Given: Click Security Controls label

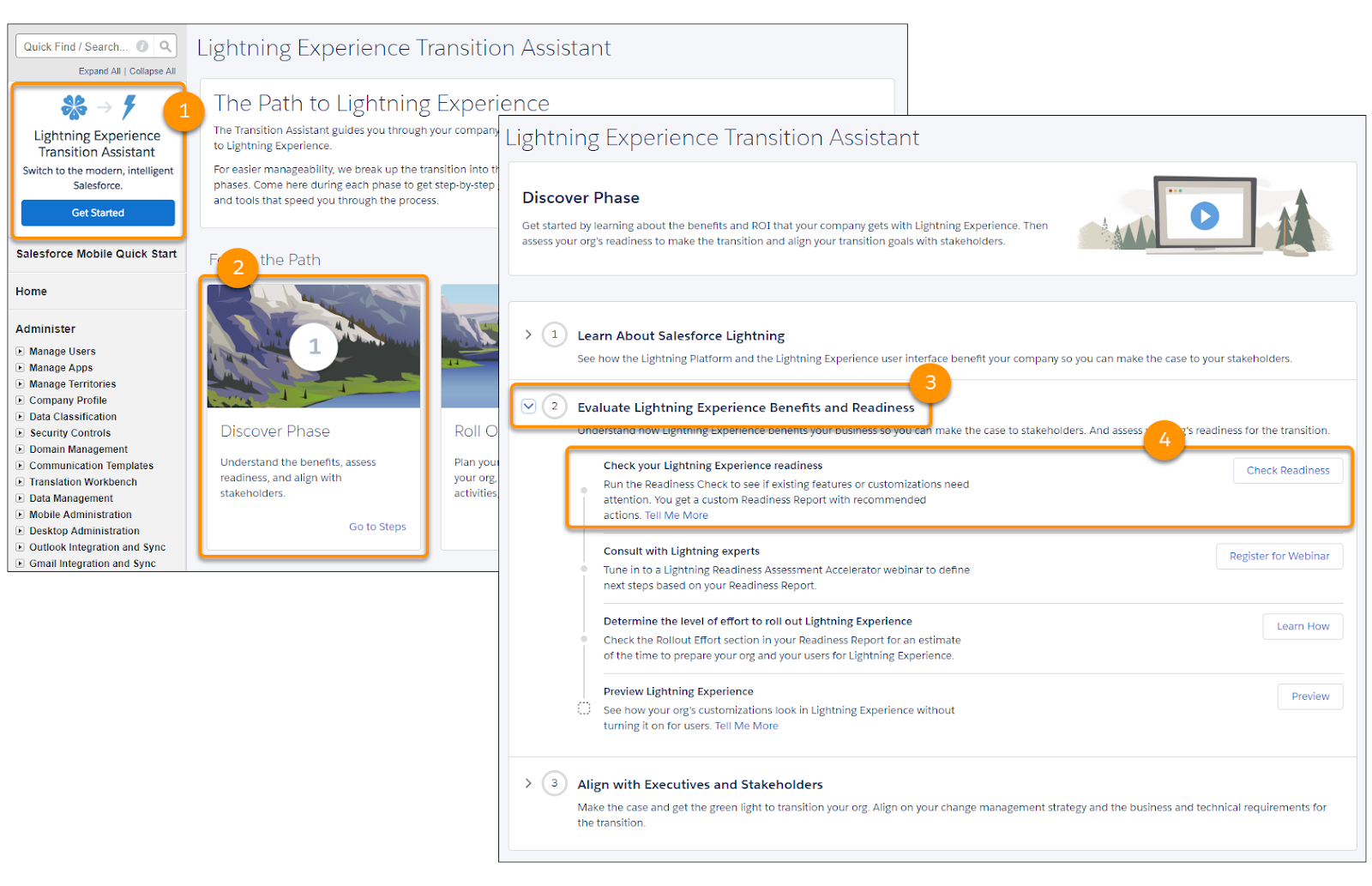Looking at the screenshot, I should pos(70,433).
